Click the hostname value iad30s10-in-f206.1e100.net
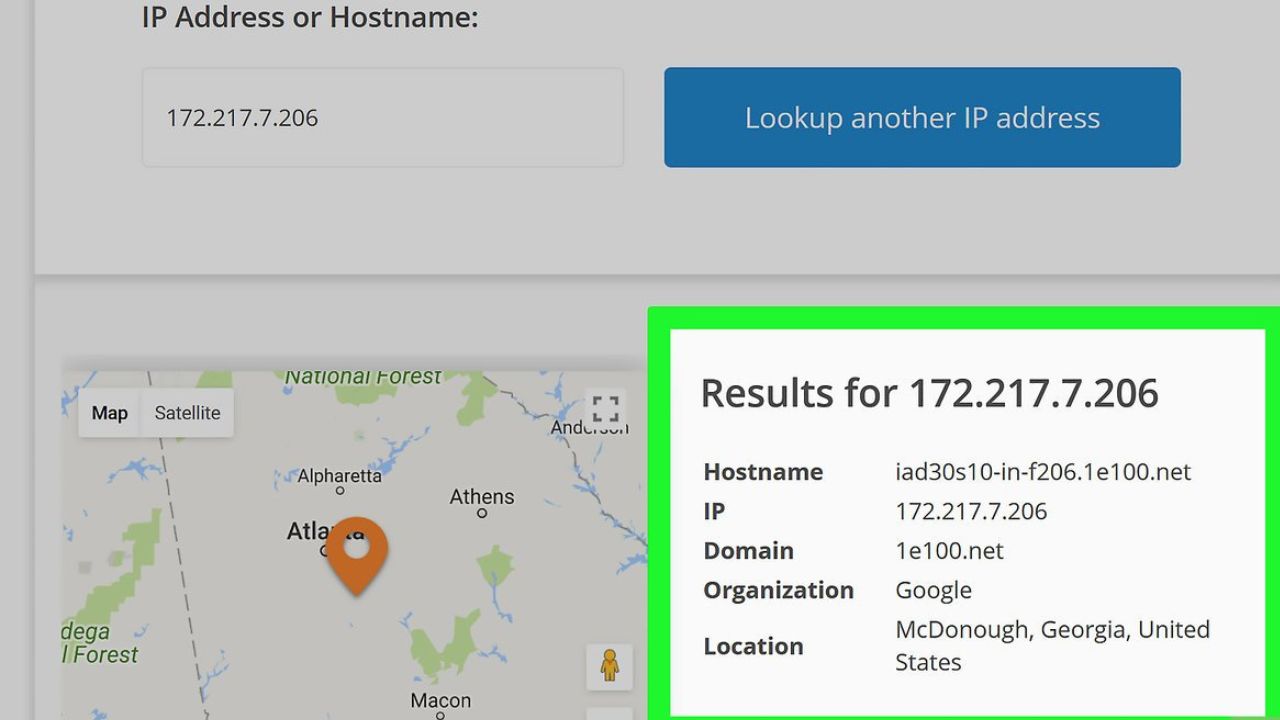Image resolution: width=1280 pixels, height=720 pixels. click(1043, 472)
